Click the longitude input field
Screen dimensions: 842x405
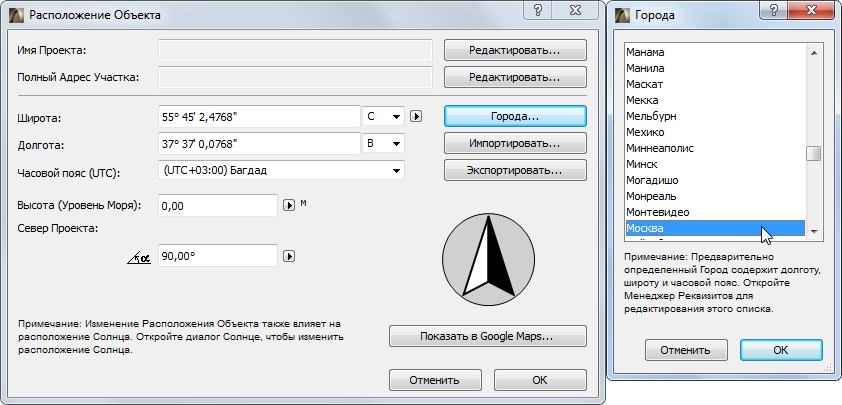tap(259, 143)
